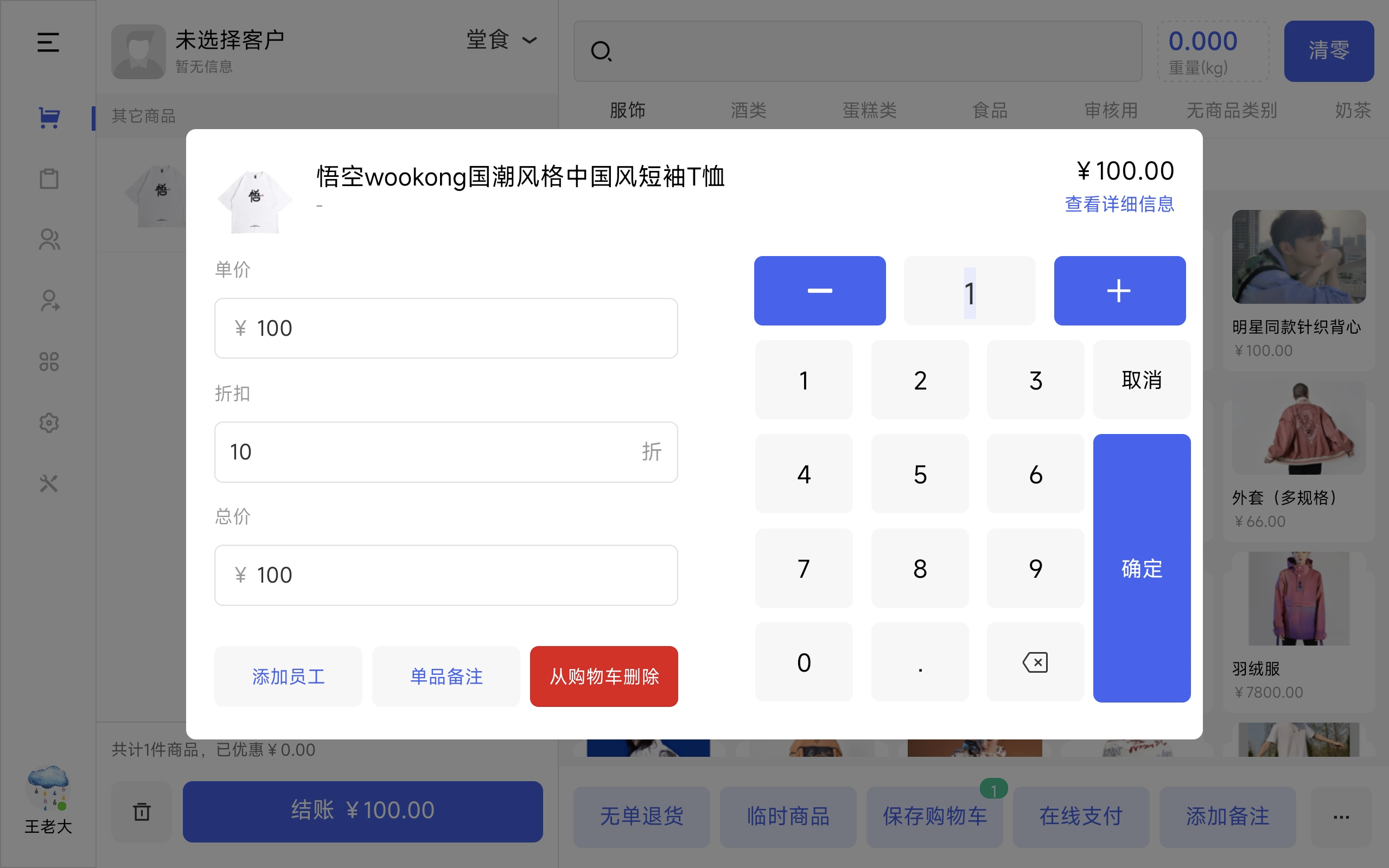Open the apps grid sidebar icon
Viewport: 1389px width, 868px height.
49,362
